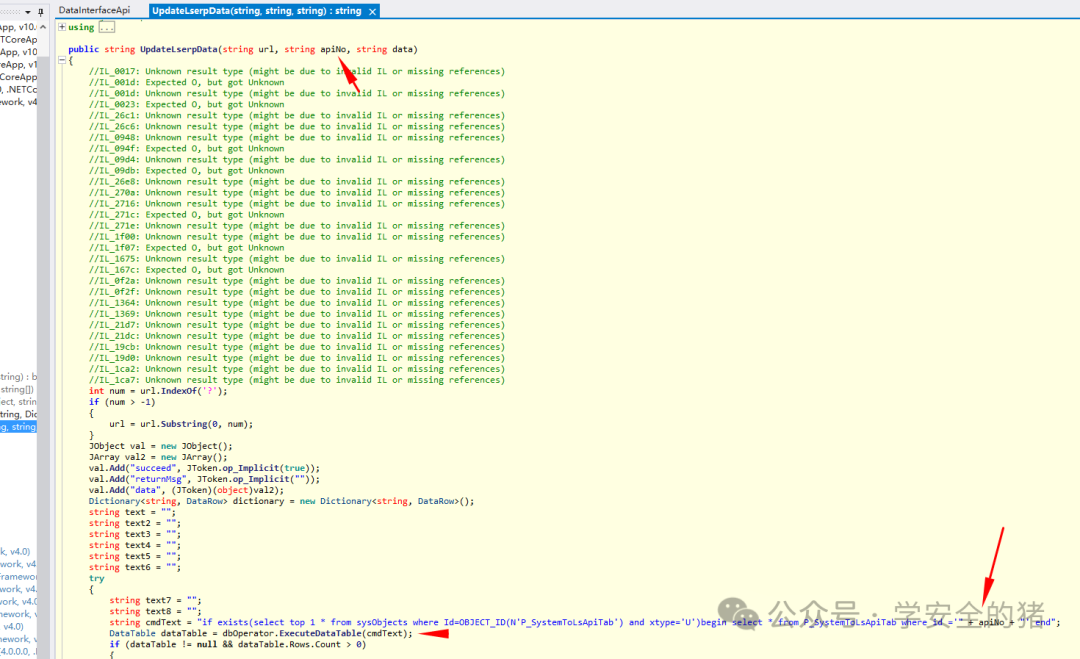Click the apiNo parameter in method signature
This screenshot has height=659, width=1080.
click(333, 49)
